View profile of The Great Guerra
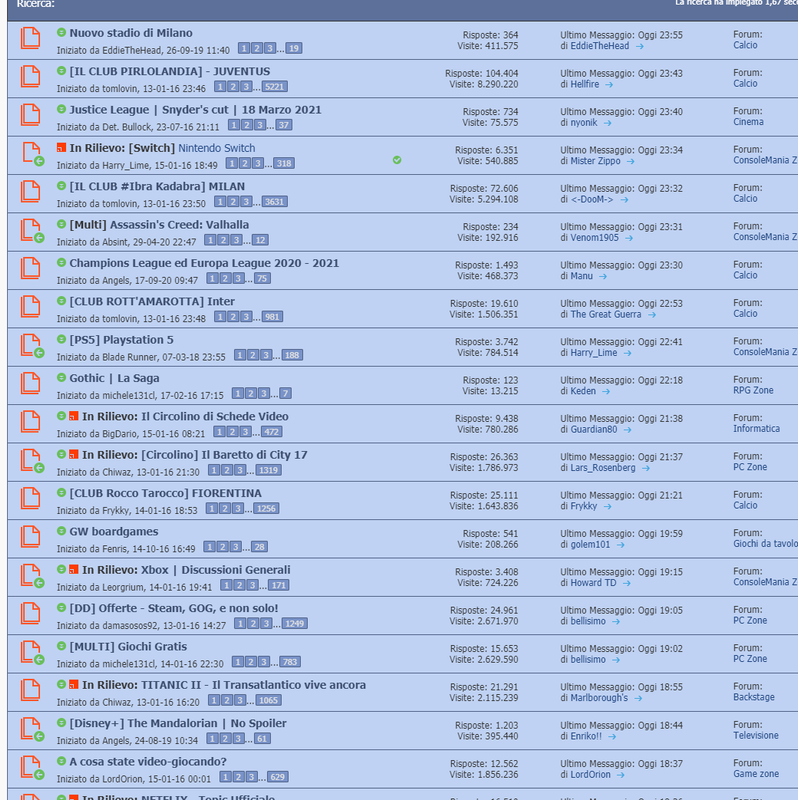Viewport: 798px width, 800px height. [606, 314]
